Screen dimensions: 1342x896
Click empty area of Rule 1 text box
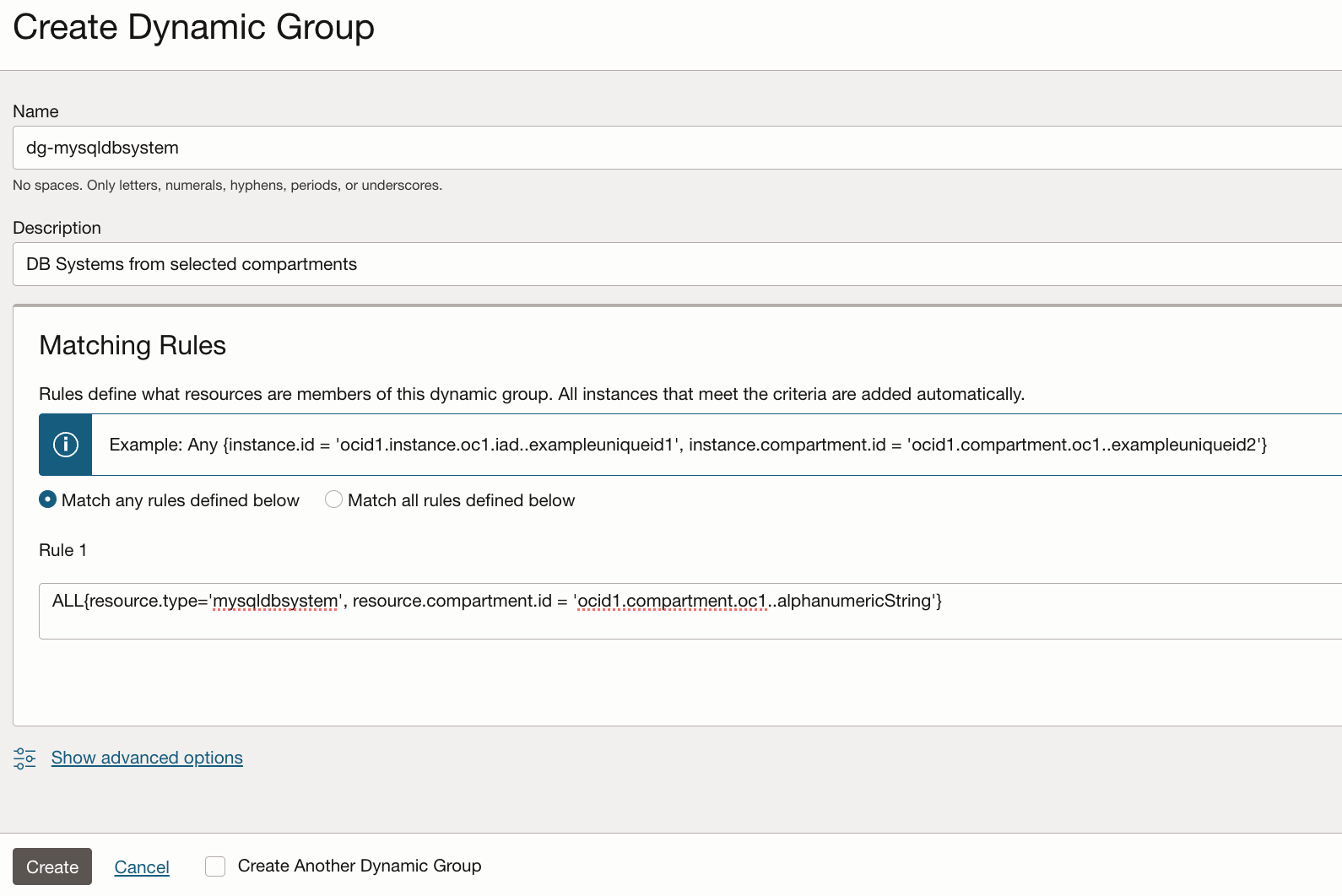coord(675,624)
